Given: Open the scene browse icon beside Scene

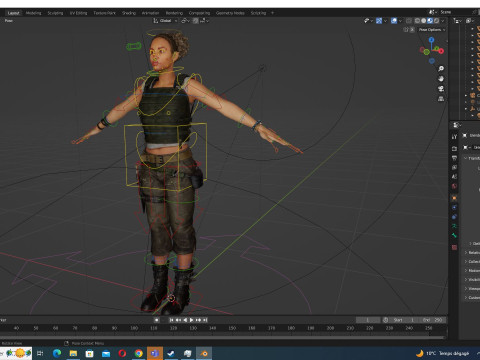Looking at the screenshot, I should coord(433,12).
